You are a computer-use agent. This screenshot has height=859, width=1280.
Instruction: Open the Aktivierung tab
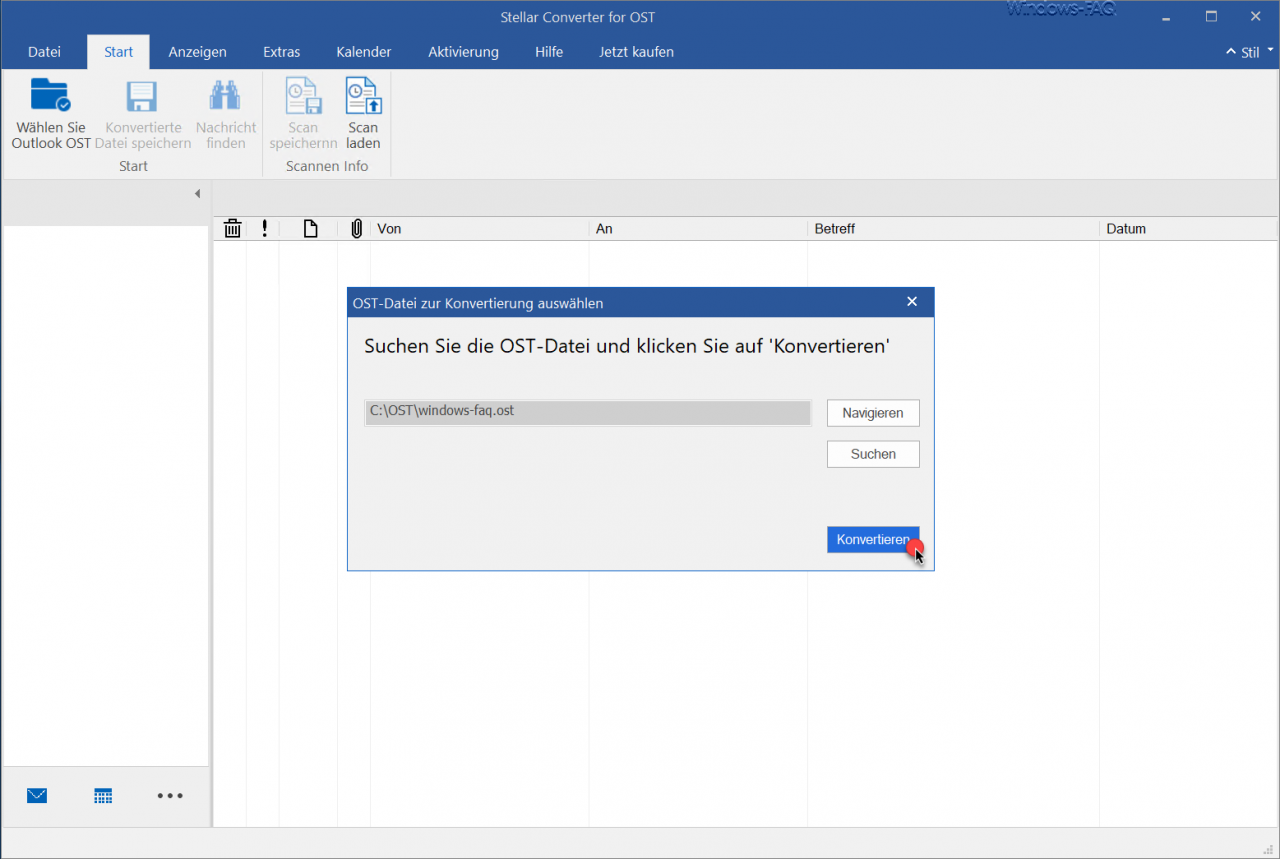coord(463,52)
